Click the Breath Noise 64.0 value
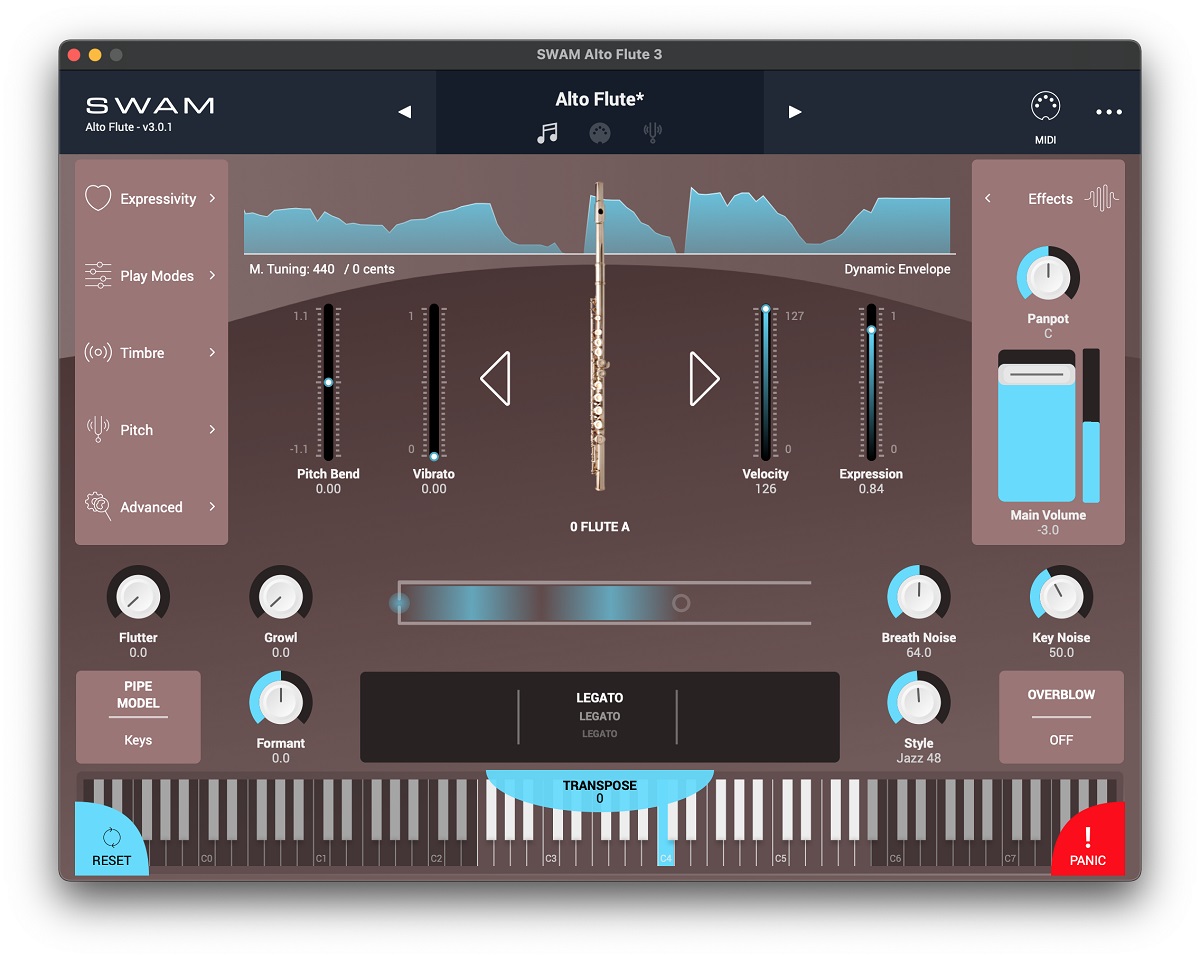Viewport: 1200px width, 959px height. click(x=918, y=653)
